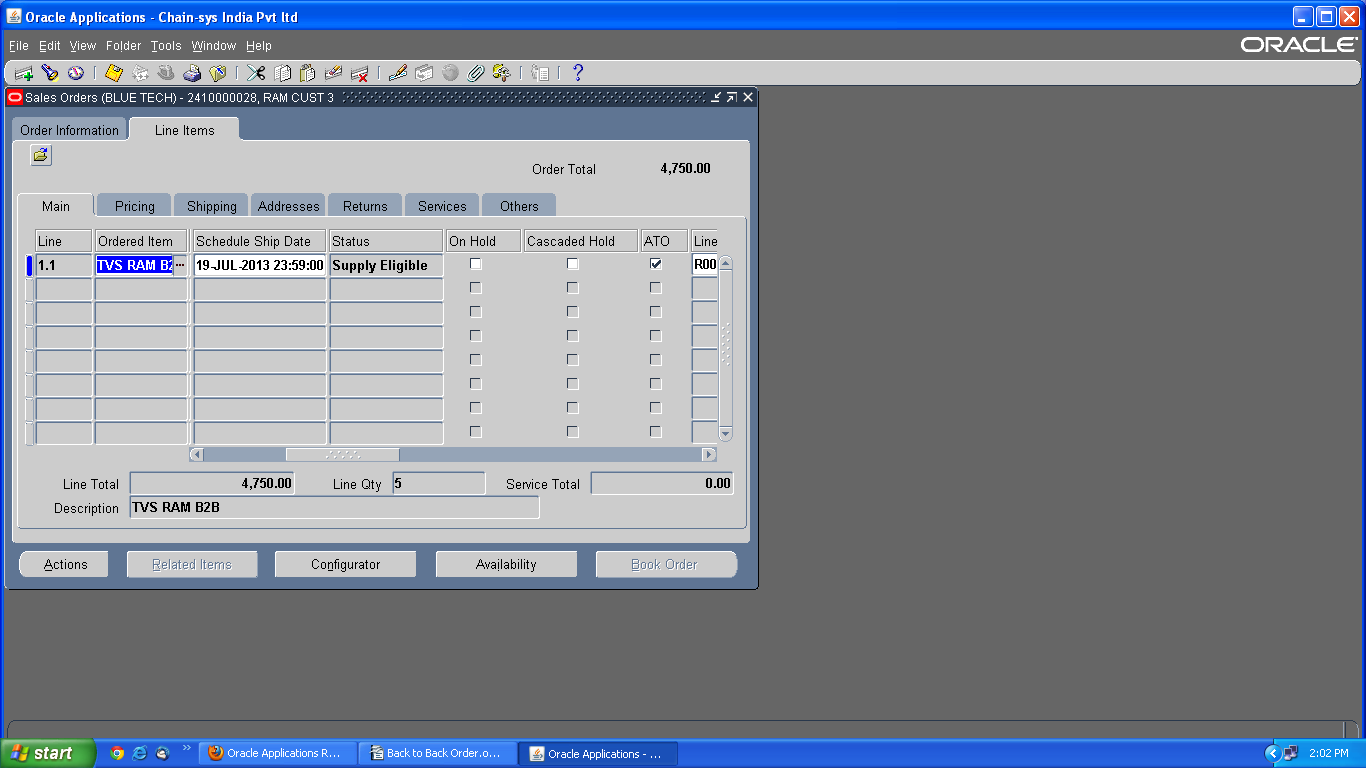
Task: Select the Returns sub-tab
Action: (365, 206)
